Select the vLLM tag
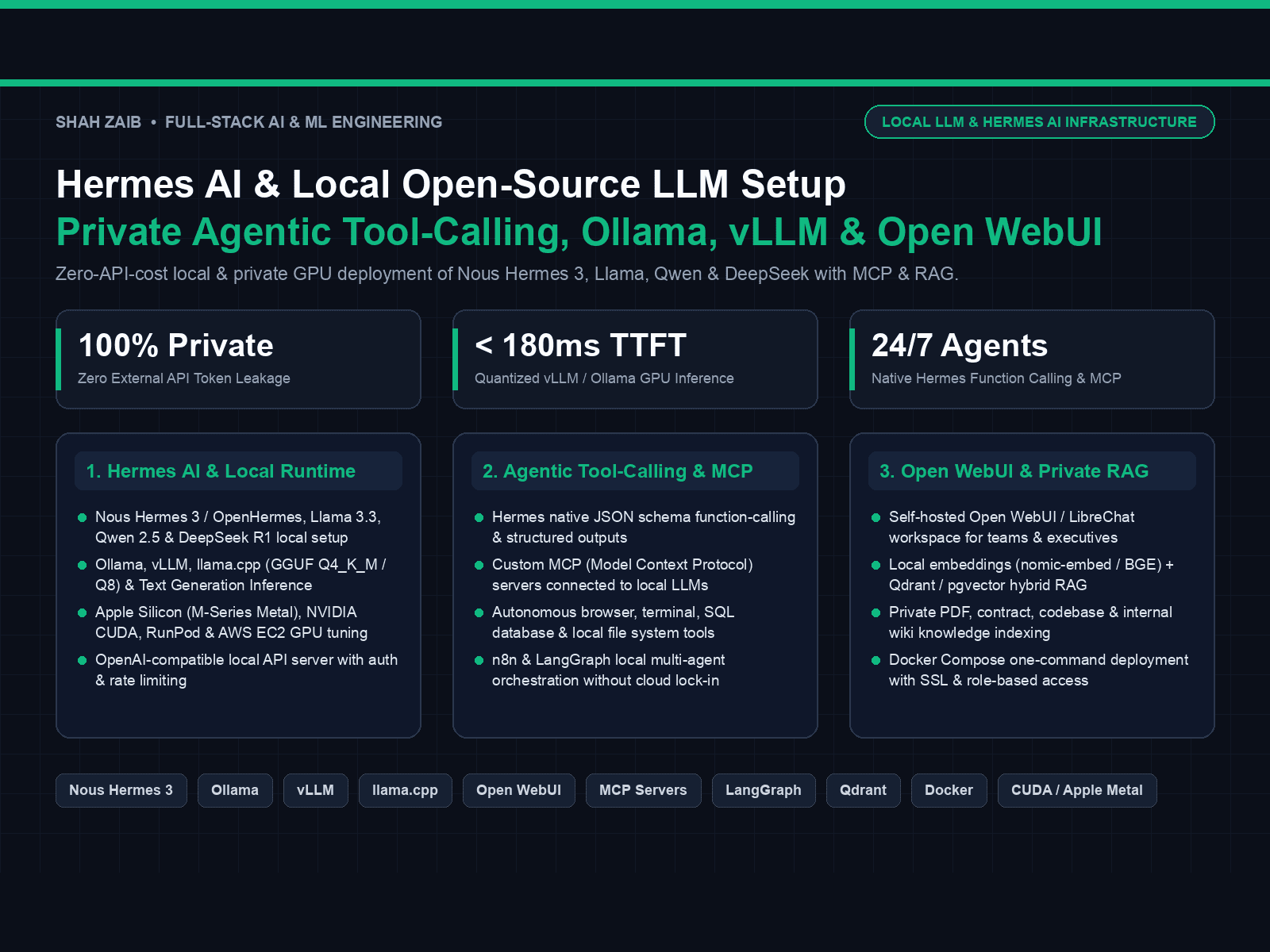Image resolution: width=1270 pixels, height=952 pixels. (315, 790)
